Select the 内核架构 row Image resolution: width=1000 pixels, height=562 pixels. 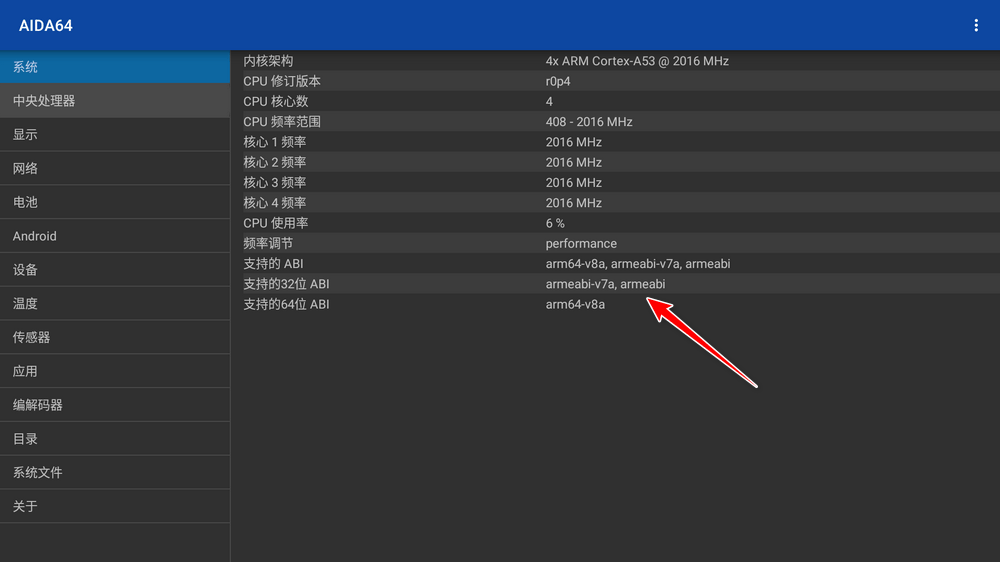(x=614, y=61)
